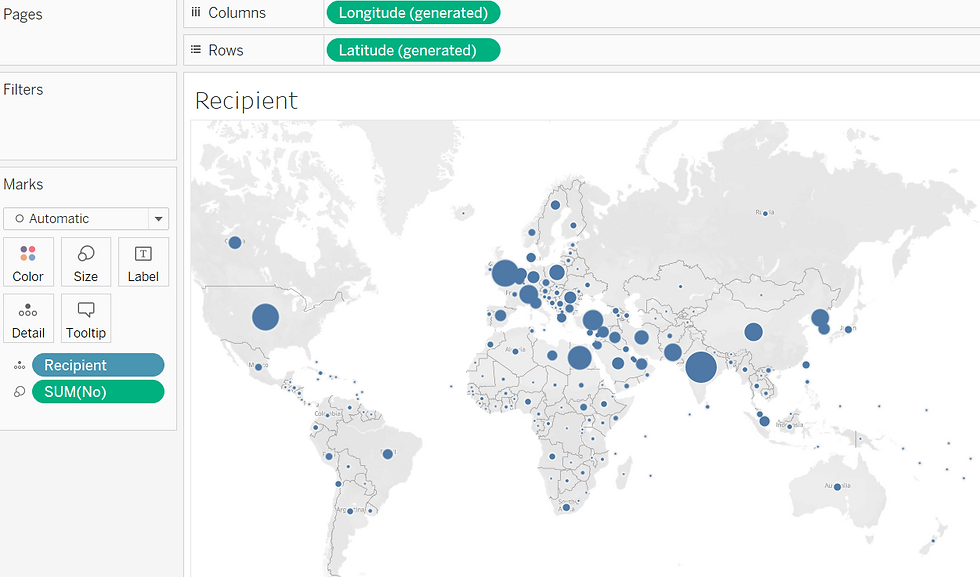Select the bubble over Egypt
This screenshot has height=577, width=980.
[579, 358]
